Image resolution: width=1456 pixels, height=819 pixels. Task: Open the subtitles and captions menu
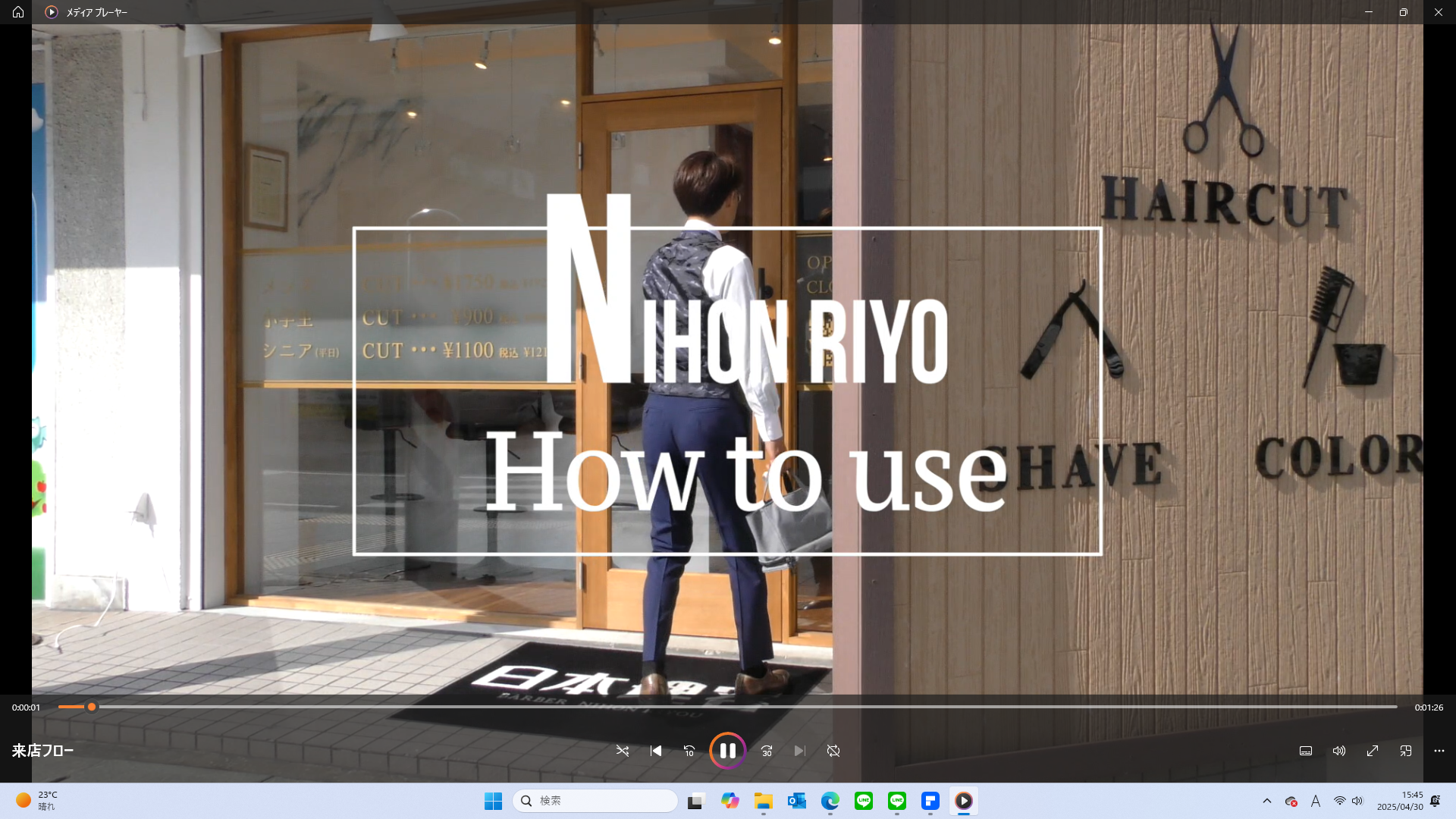(x=1306, y=751)
